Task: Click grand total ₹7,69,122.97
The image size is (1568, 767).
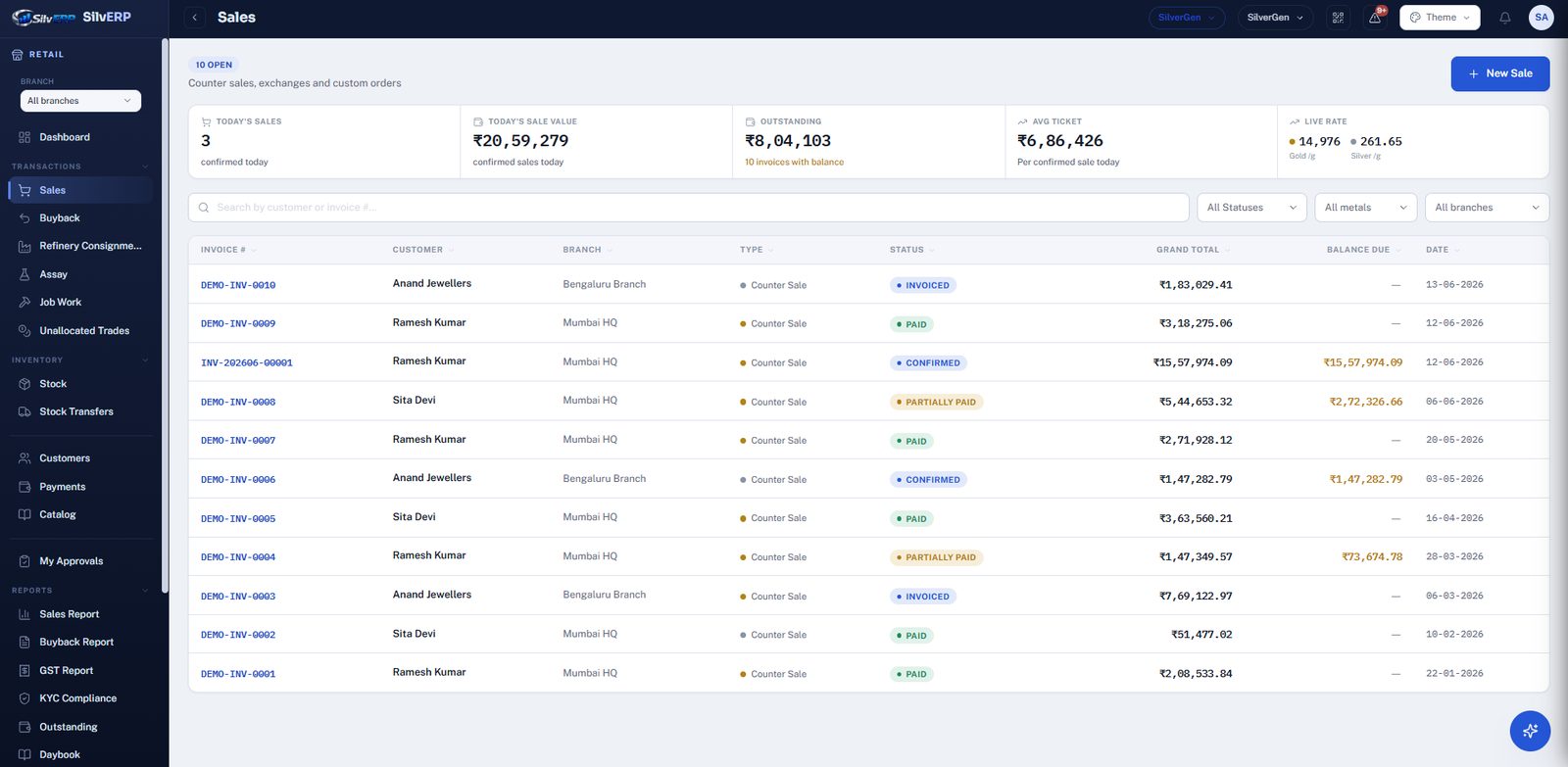Action: 1196,596
